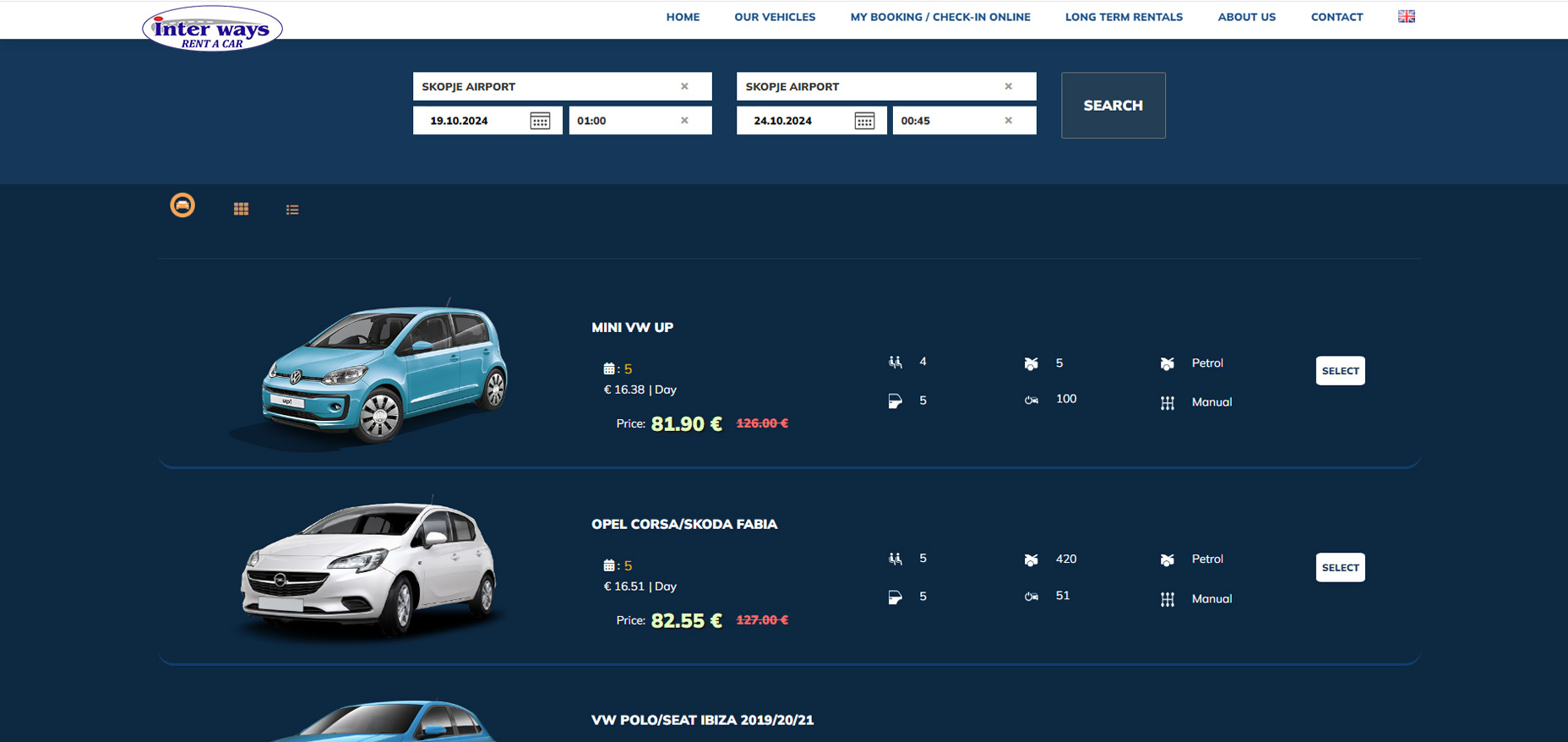Click the Mini VW Up icon beside 100
Screen dimensions: 1568x742
click(1032, 400)
